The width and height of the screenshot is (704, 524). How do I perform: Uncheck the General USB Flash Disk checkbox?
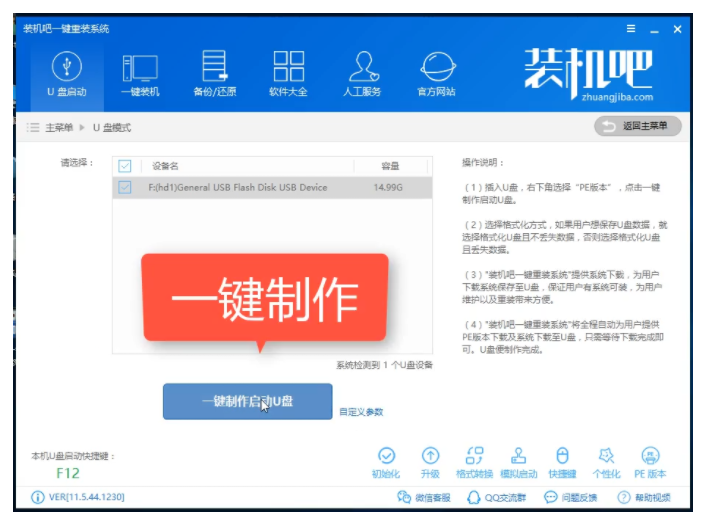click(125, 187)
